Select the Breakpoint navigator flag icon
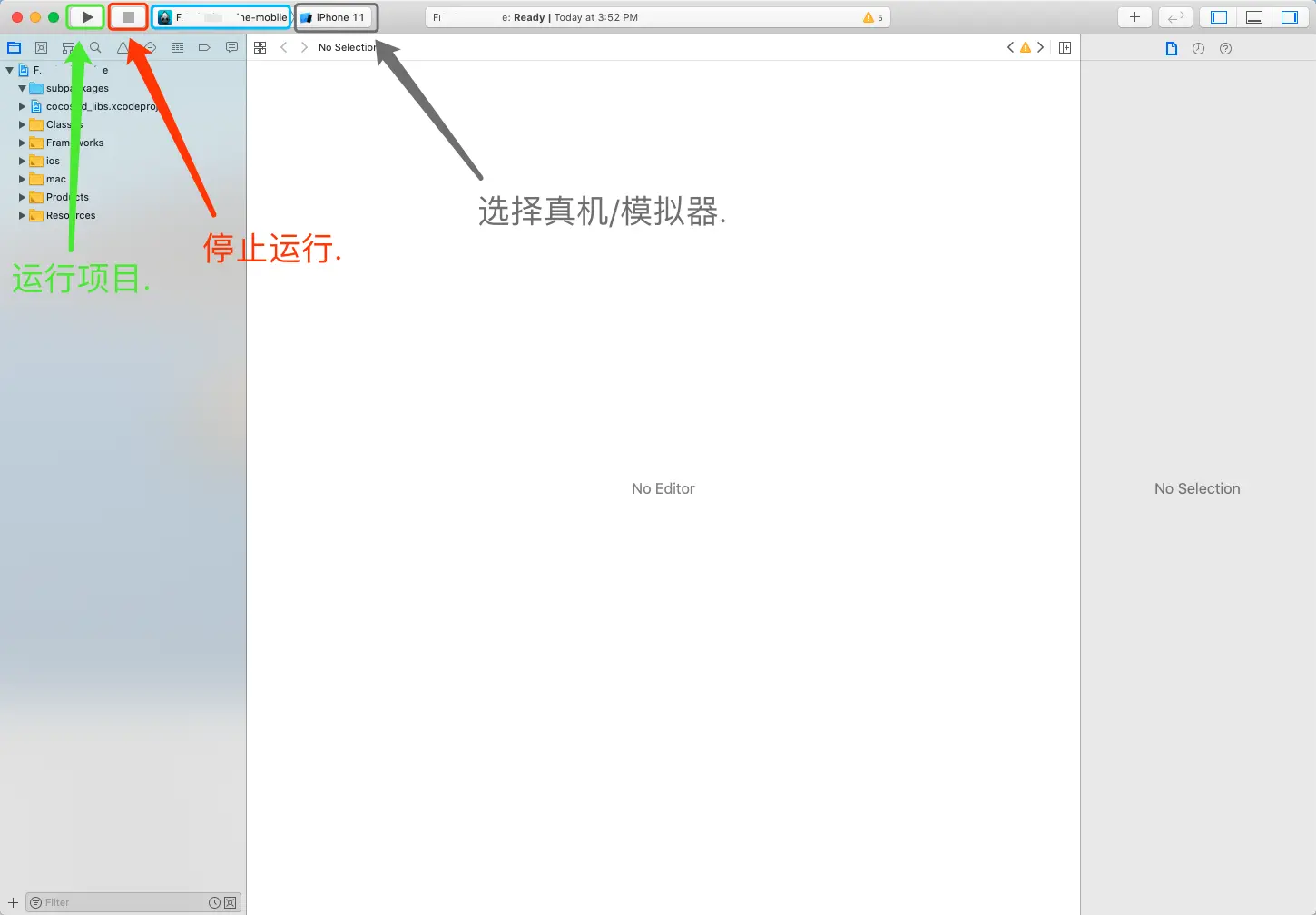Screen dimensions: 1316x915 coord(204,47)
